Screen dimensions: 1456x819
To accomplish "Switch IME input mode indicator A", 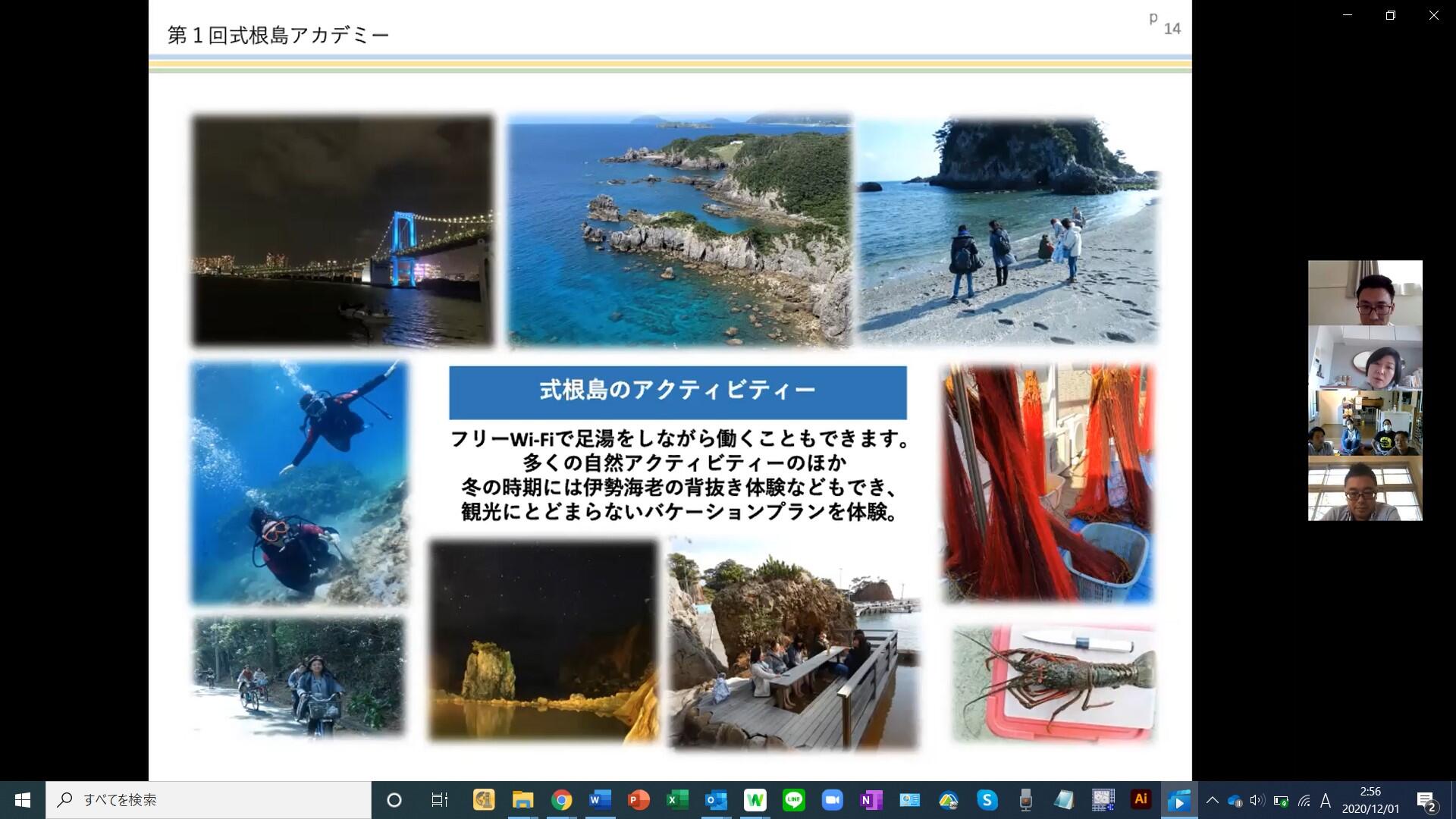I will coord(1326,800).
